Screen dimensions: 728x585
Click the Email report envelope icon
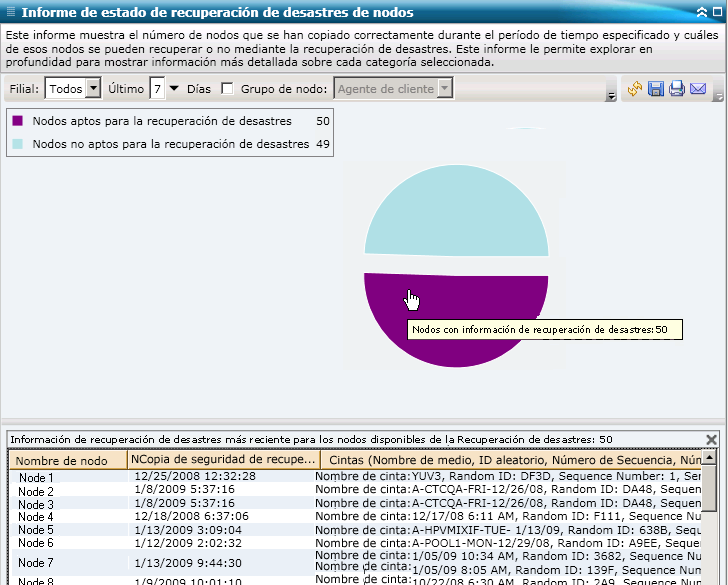tap(698, 90)
